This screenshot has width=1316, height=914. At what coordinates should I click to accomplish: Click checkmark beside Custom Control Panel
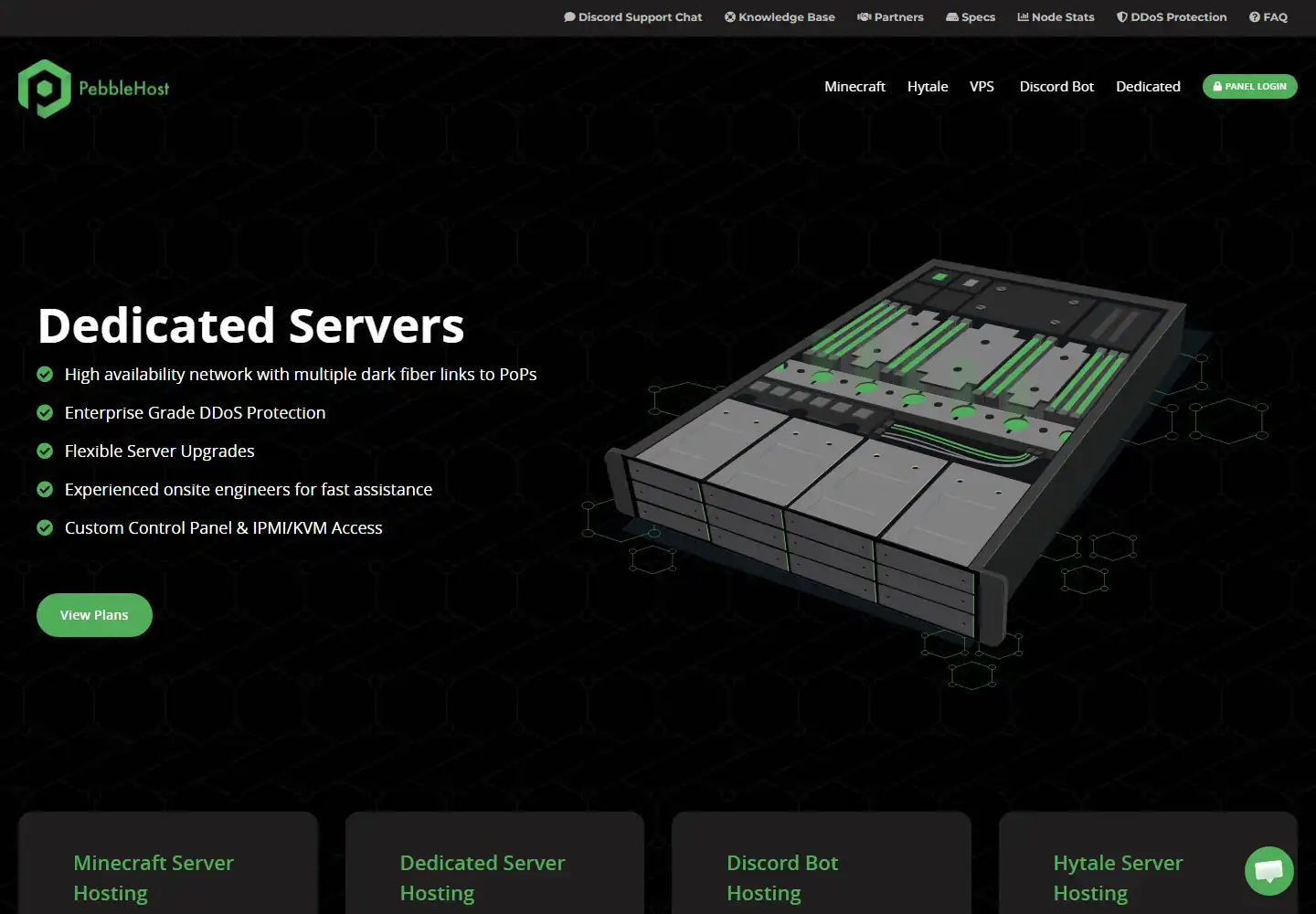[45, 527]
